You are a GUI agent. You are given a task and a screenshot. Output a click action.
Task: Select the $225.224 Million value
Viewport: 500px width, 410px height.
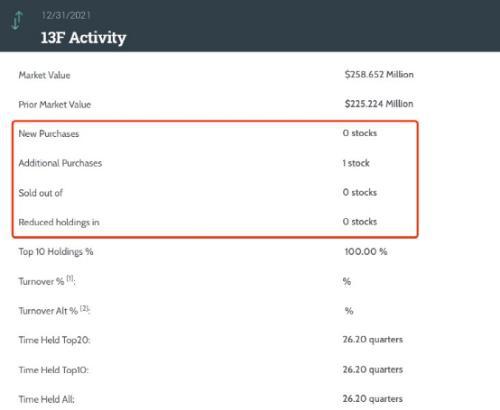379,104
